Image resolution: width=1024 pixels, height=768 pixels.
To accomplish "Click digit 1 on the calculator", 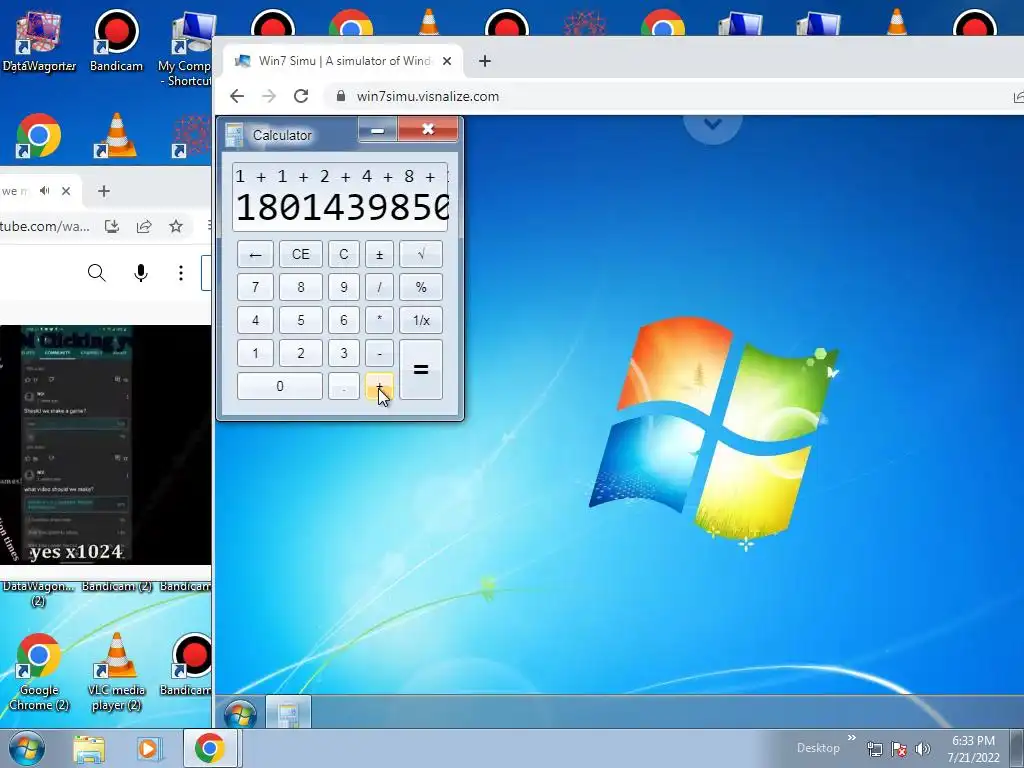I will [255, 353].
